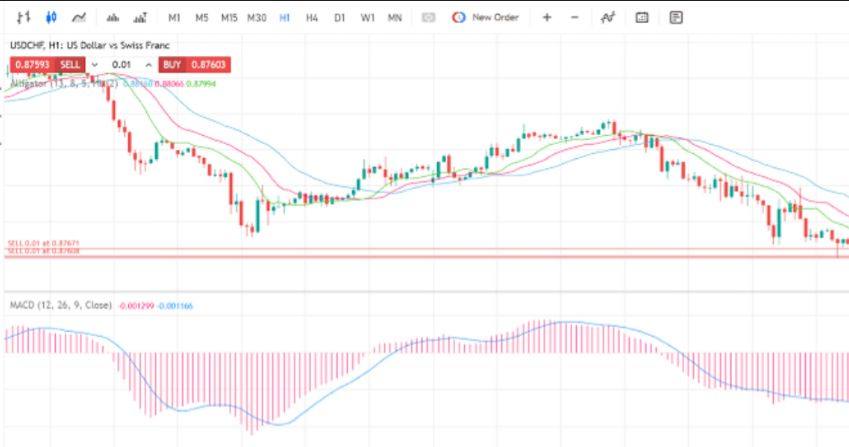The image size is (849, 447).
Task: Click the BUY 0.87603 button
Action: (x=195, y=65)
